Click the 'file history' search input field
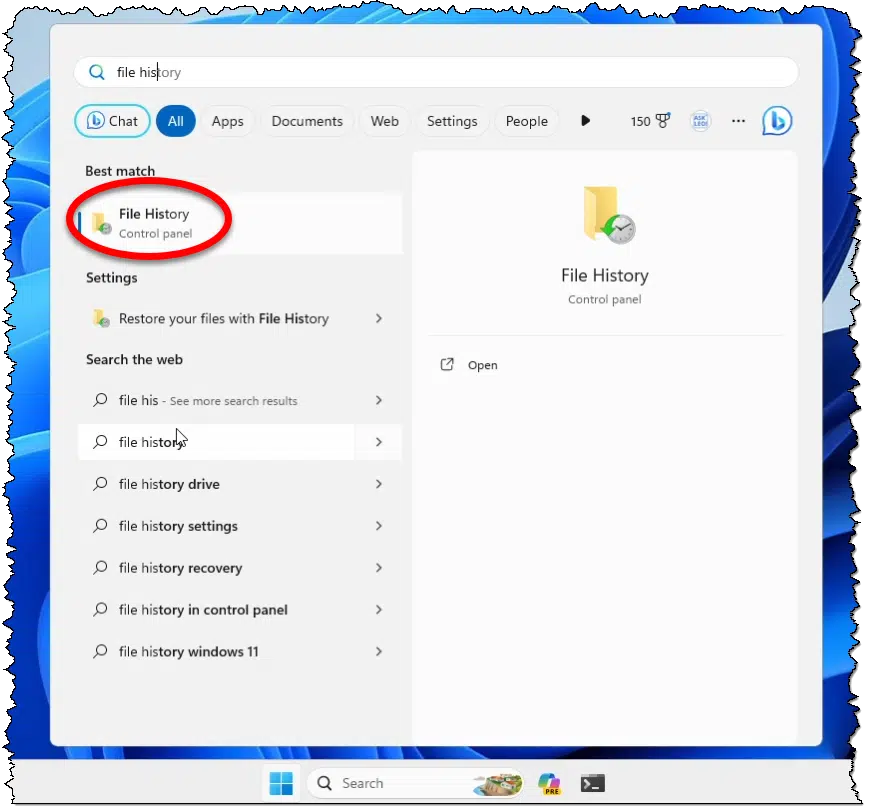 click(436, 72)
